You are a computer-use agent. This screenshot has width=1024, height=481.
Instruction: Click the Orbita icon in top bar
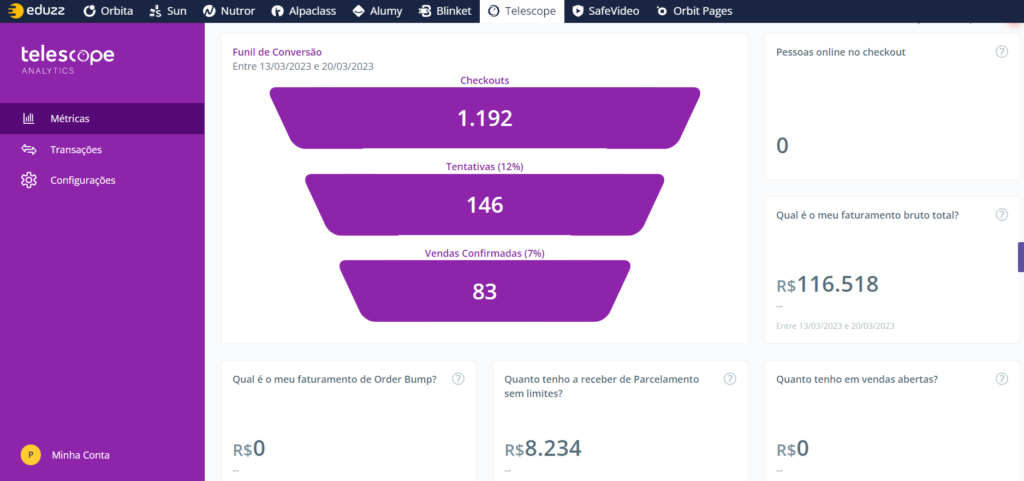89,11
